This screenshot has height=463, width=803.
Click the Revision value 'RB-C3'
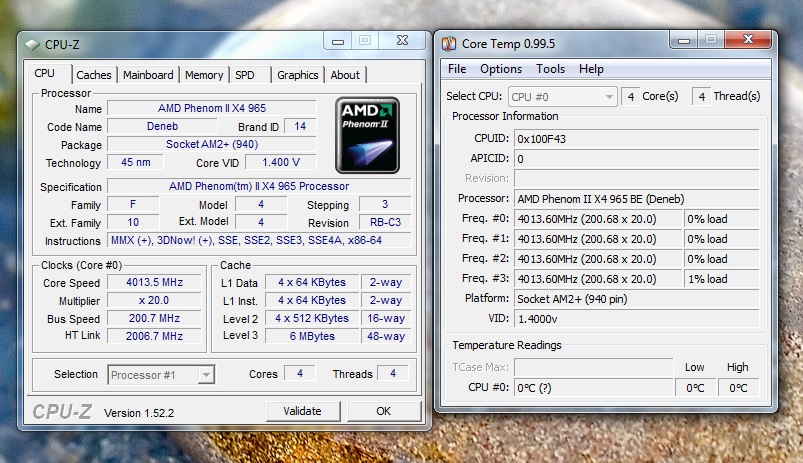coord(385,222)
